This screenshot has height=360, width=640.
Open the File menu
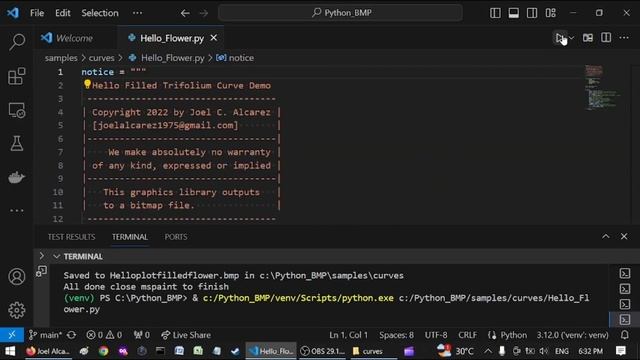click(x=37, y=13)
